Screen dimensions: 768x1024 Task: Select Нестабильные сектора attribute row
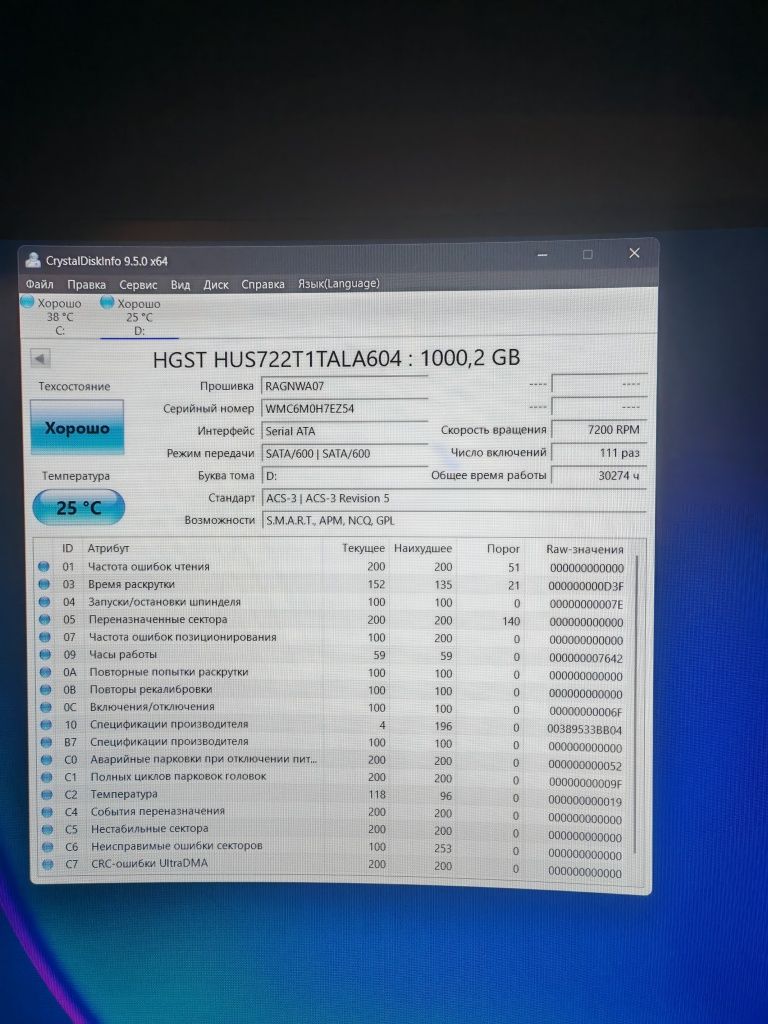pos(334,830)
